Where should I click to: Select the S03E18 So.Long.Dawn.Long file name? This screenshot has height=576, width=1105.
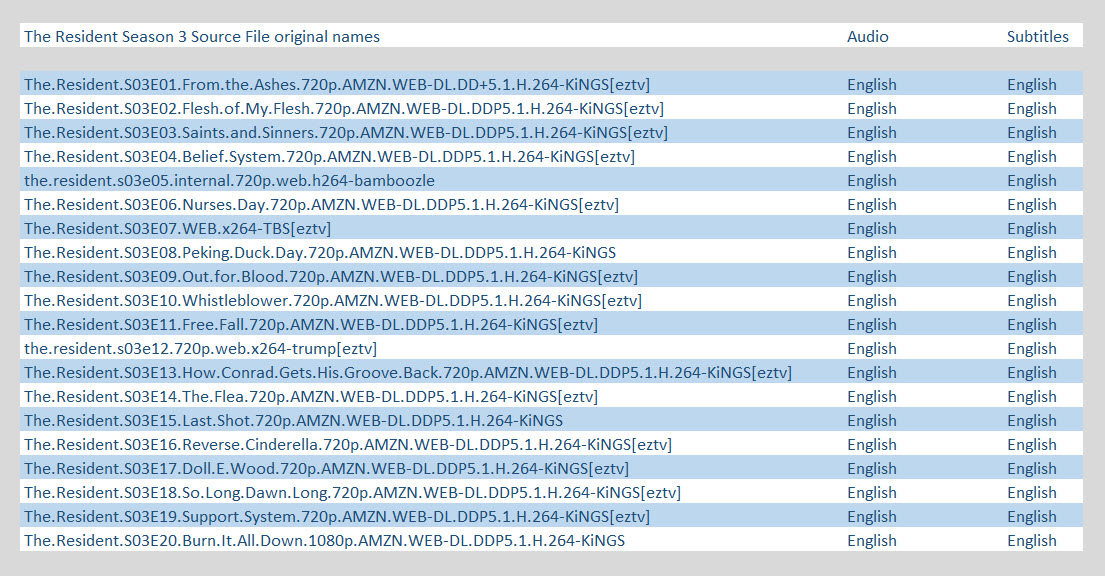point(352,492)
